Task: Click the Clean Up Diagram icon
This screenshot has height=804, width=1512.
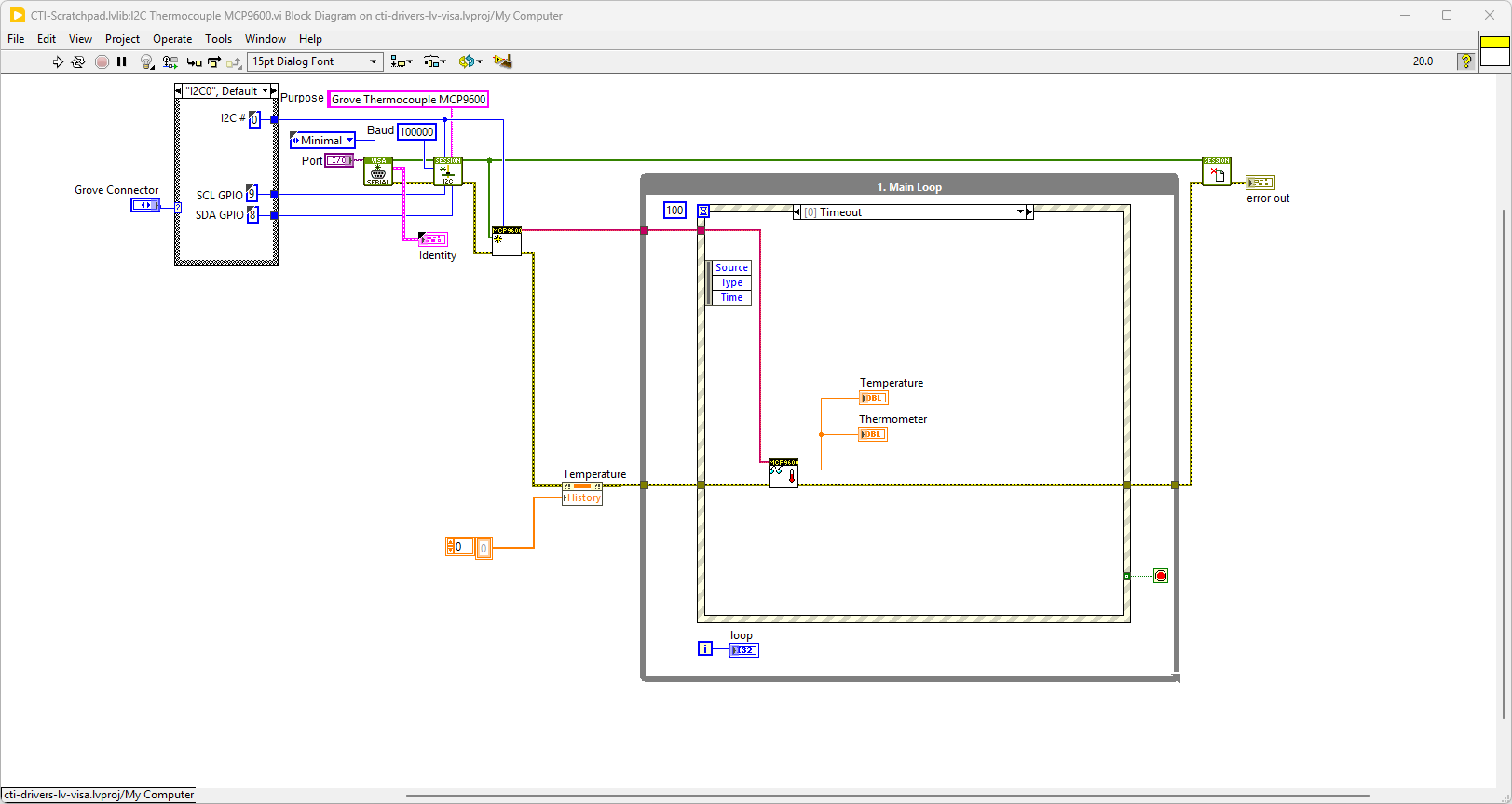Action: (502, 61)
